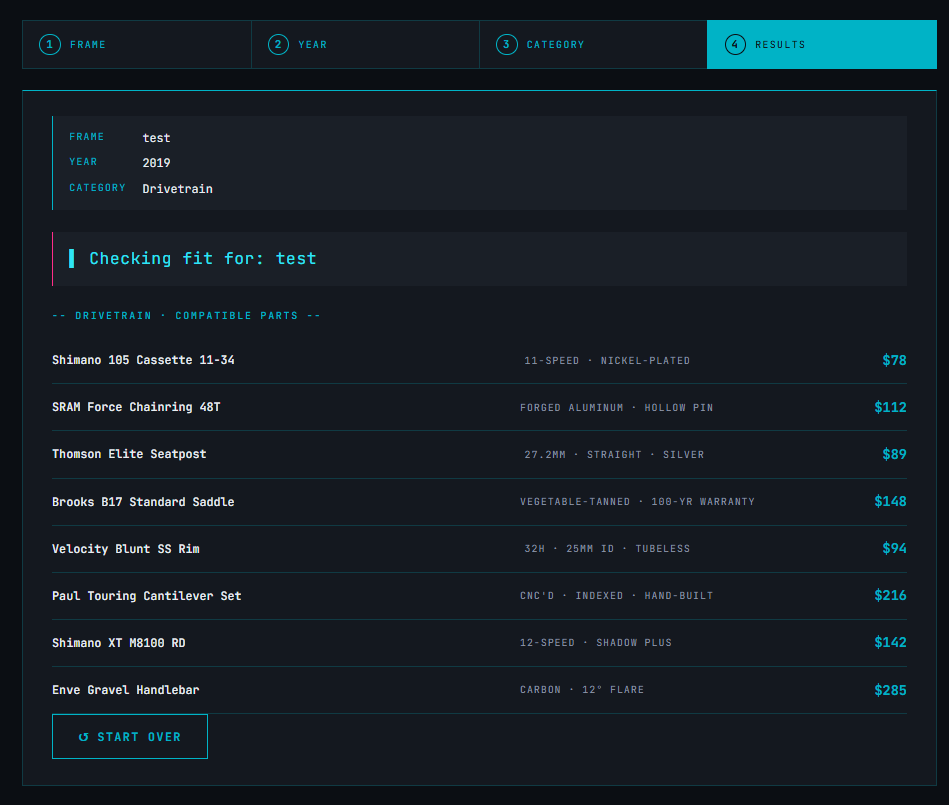Click Carbon 12° Flare spec
This screenshot has height=805, width=949.
tap(582, 690)
